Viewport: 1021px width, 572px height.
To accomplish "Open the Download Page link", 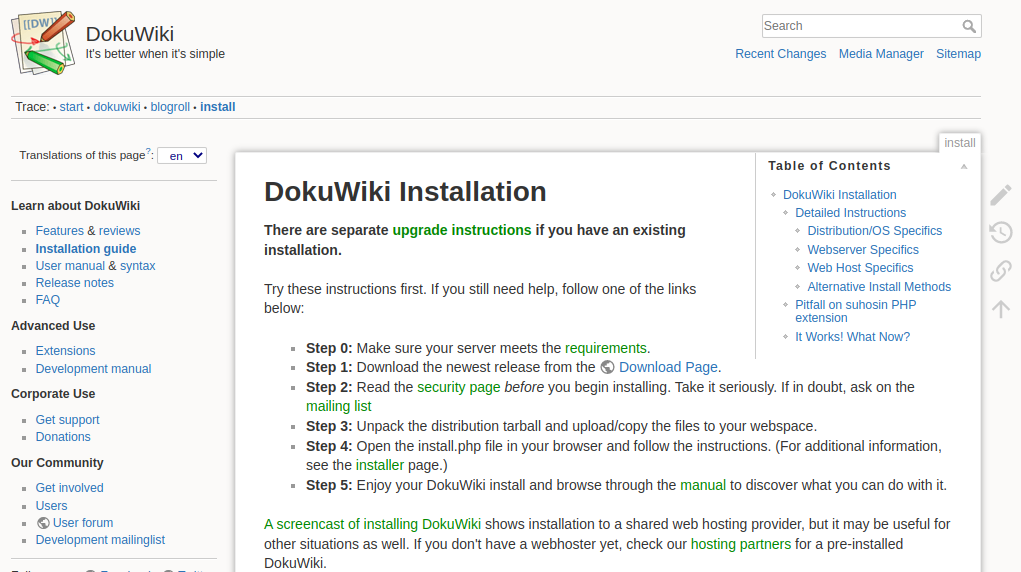I will (668, 367).
